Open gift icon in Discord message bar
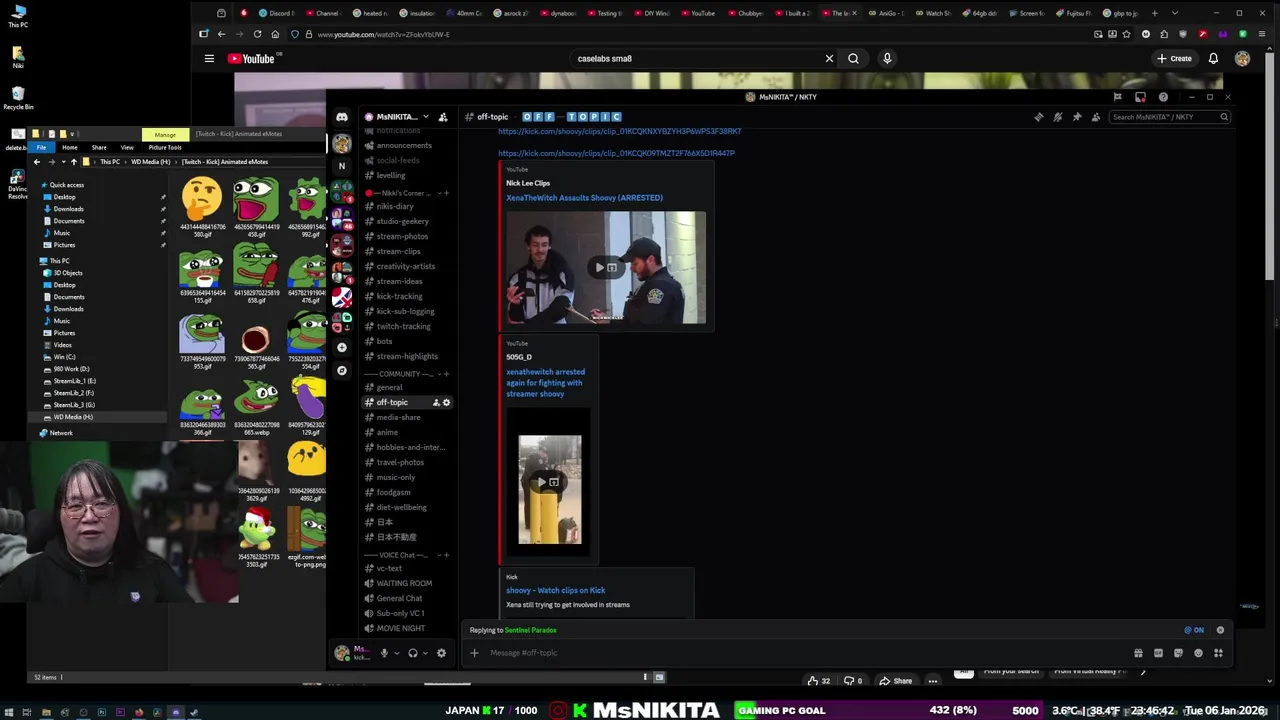The width and height of the screenshot is (1280, 720). coord(1138,653)
